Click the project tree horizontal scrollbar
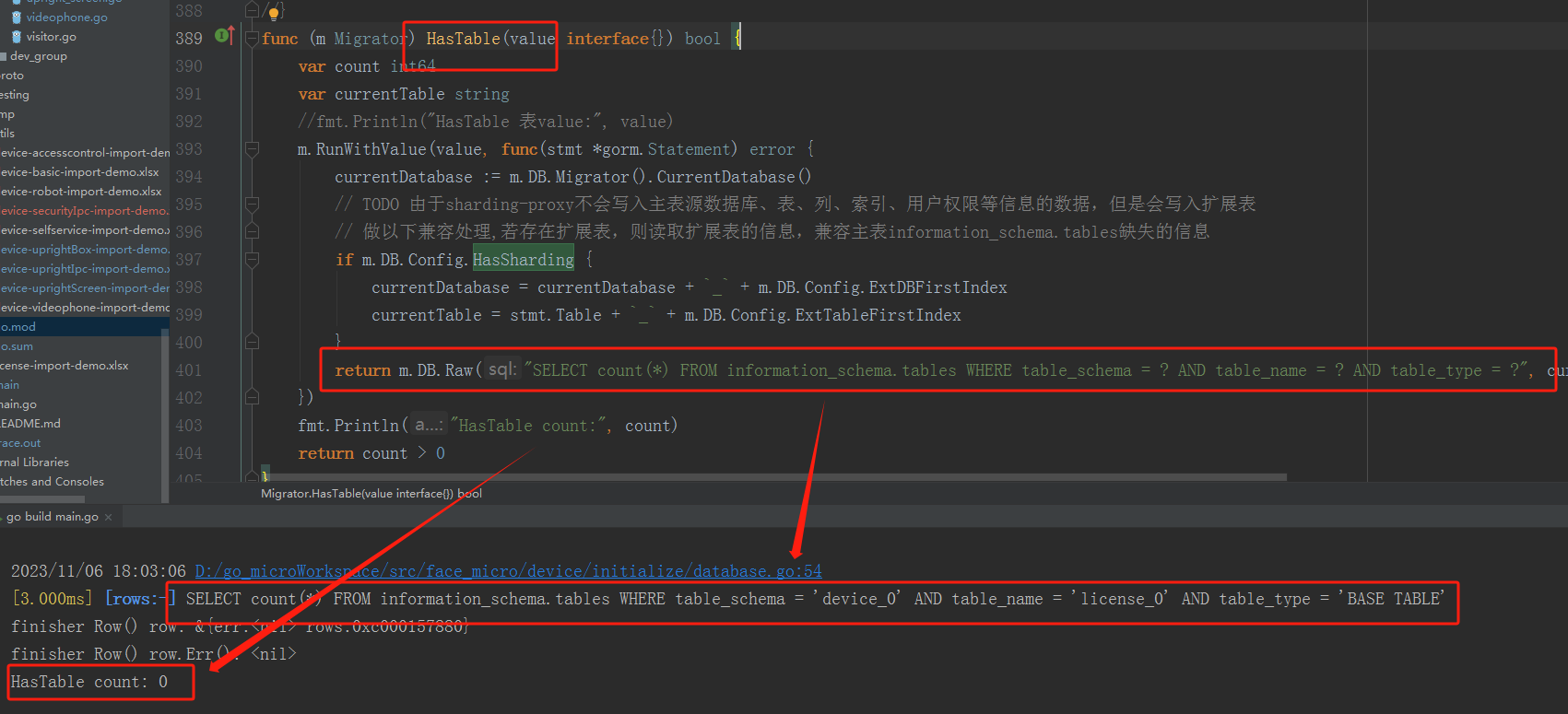Image resolution: width=1568 pixels, height=714 pixels. tap(42, 499)
